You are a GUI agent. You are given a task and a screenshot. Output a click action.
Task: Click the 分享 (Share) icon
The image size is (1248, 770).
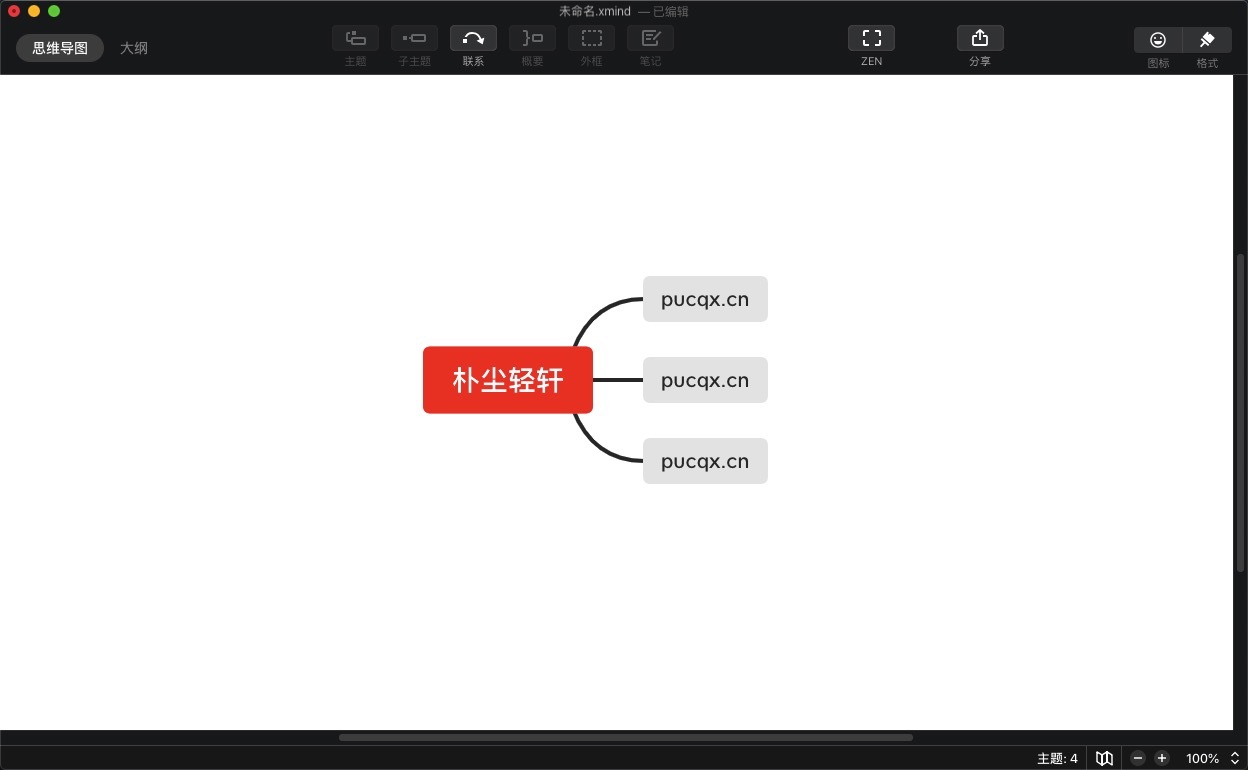point(980,40)
